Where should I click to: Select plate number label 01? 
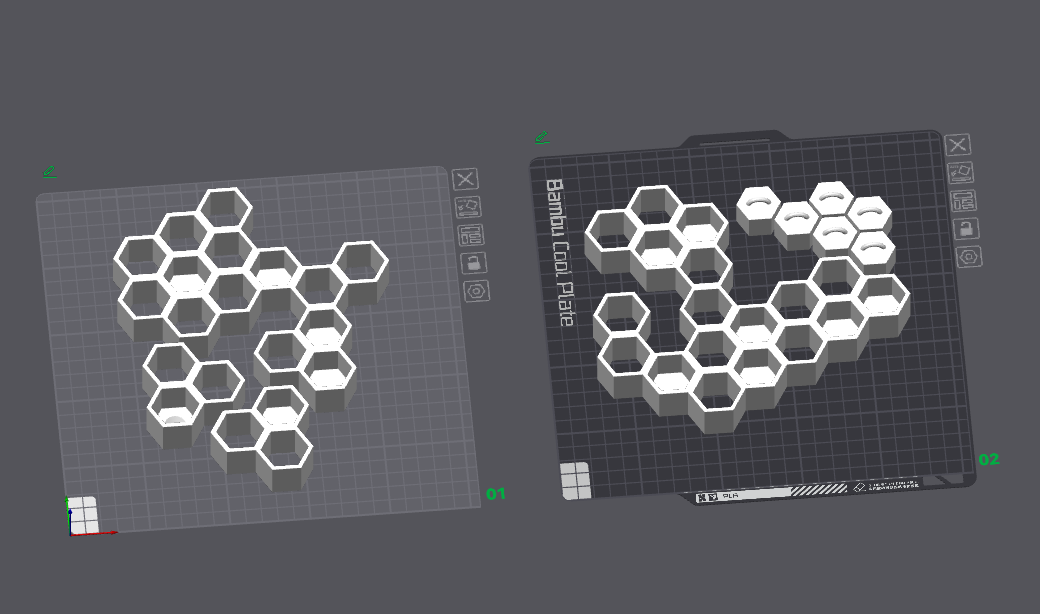point(495,493)
